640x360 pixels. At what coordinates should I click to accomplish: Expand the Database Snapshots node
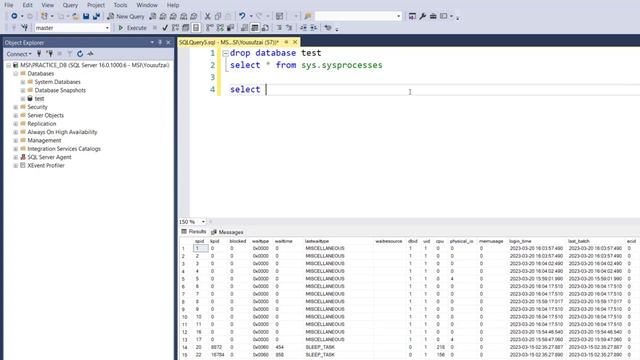click(23, 90)
